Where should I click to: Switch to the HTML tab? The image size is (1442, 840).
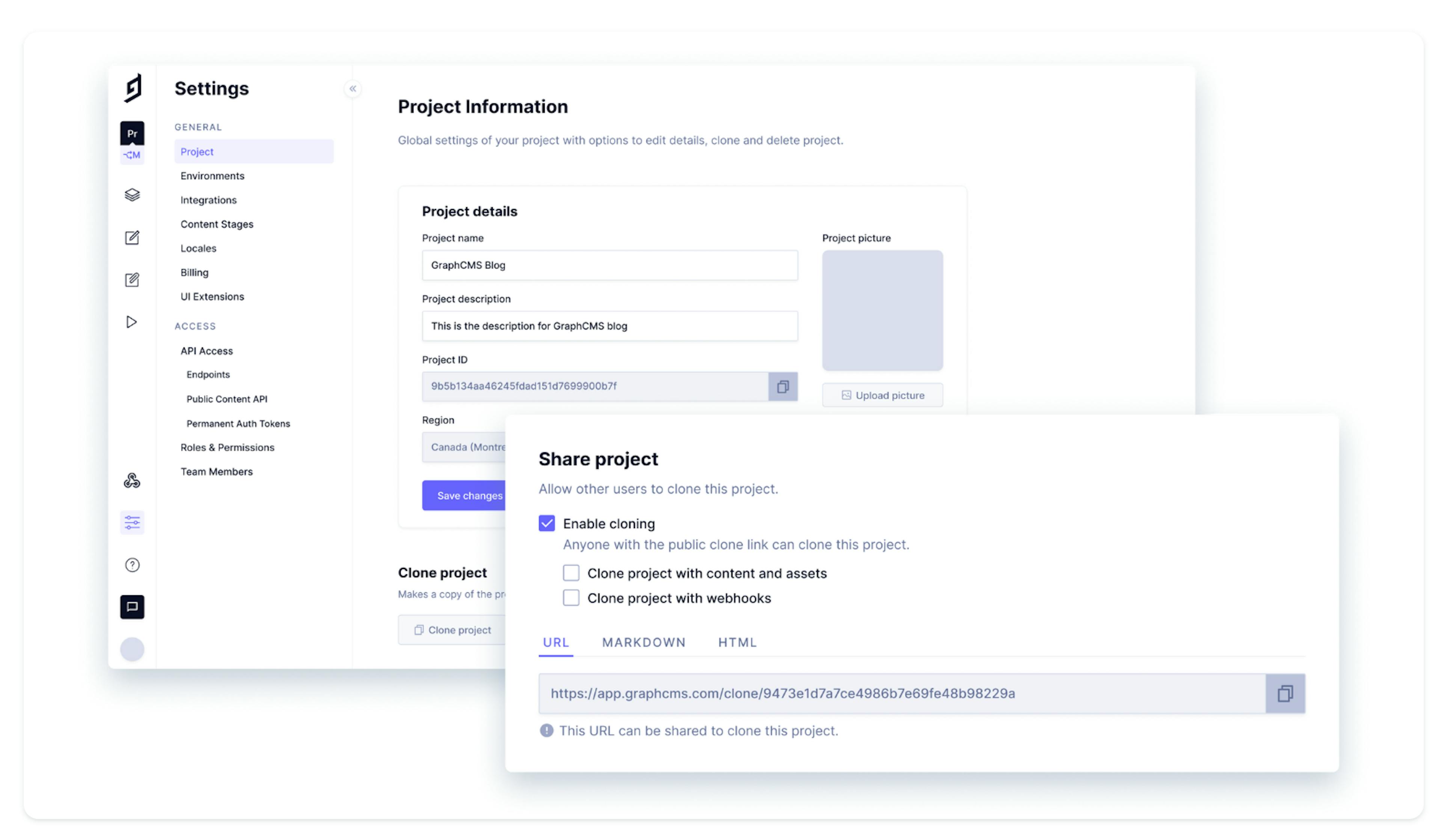(737, 642)
